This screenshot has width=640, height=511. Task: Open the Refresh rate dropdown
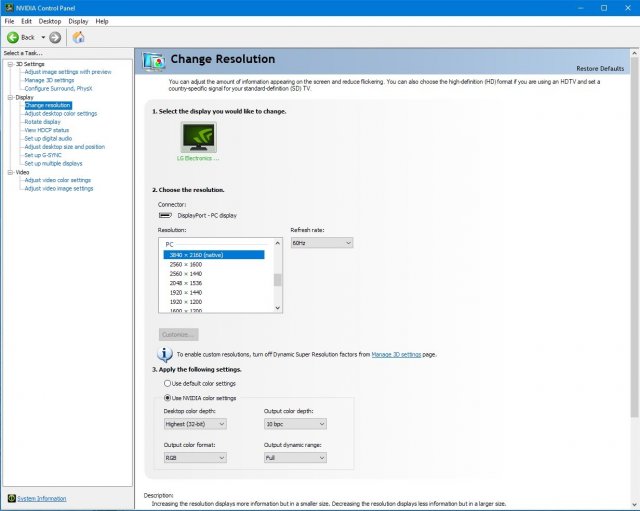(x=321, y=243)
